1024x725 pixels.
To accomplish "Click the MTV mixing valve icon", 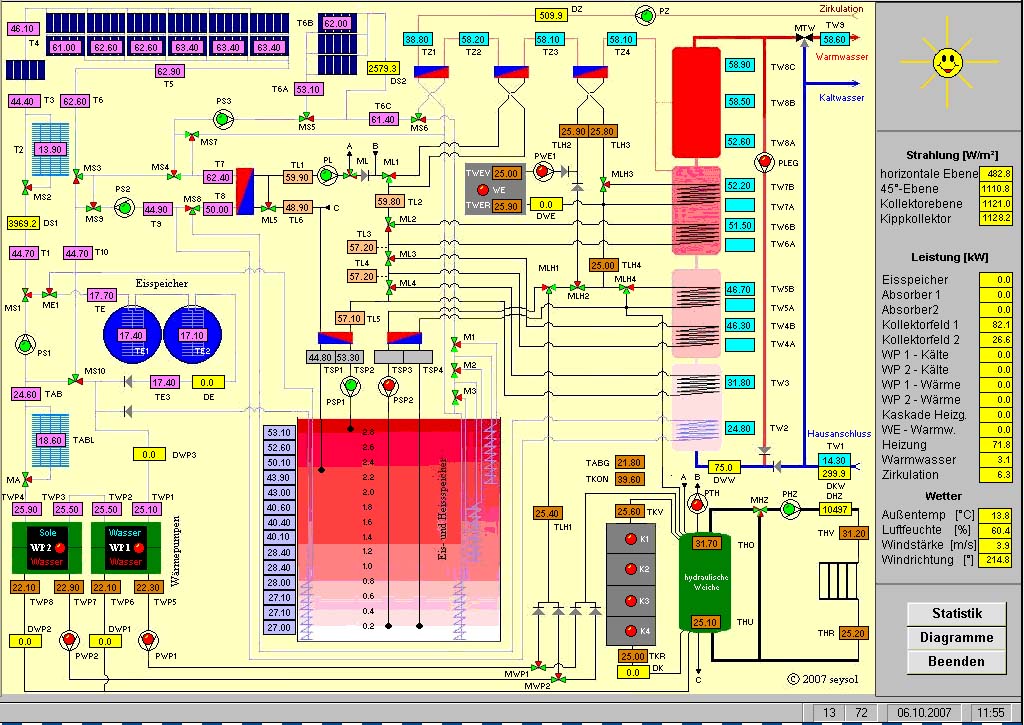I will tap(804, 38).
